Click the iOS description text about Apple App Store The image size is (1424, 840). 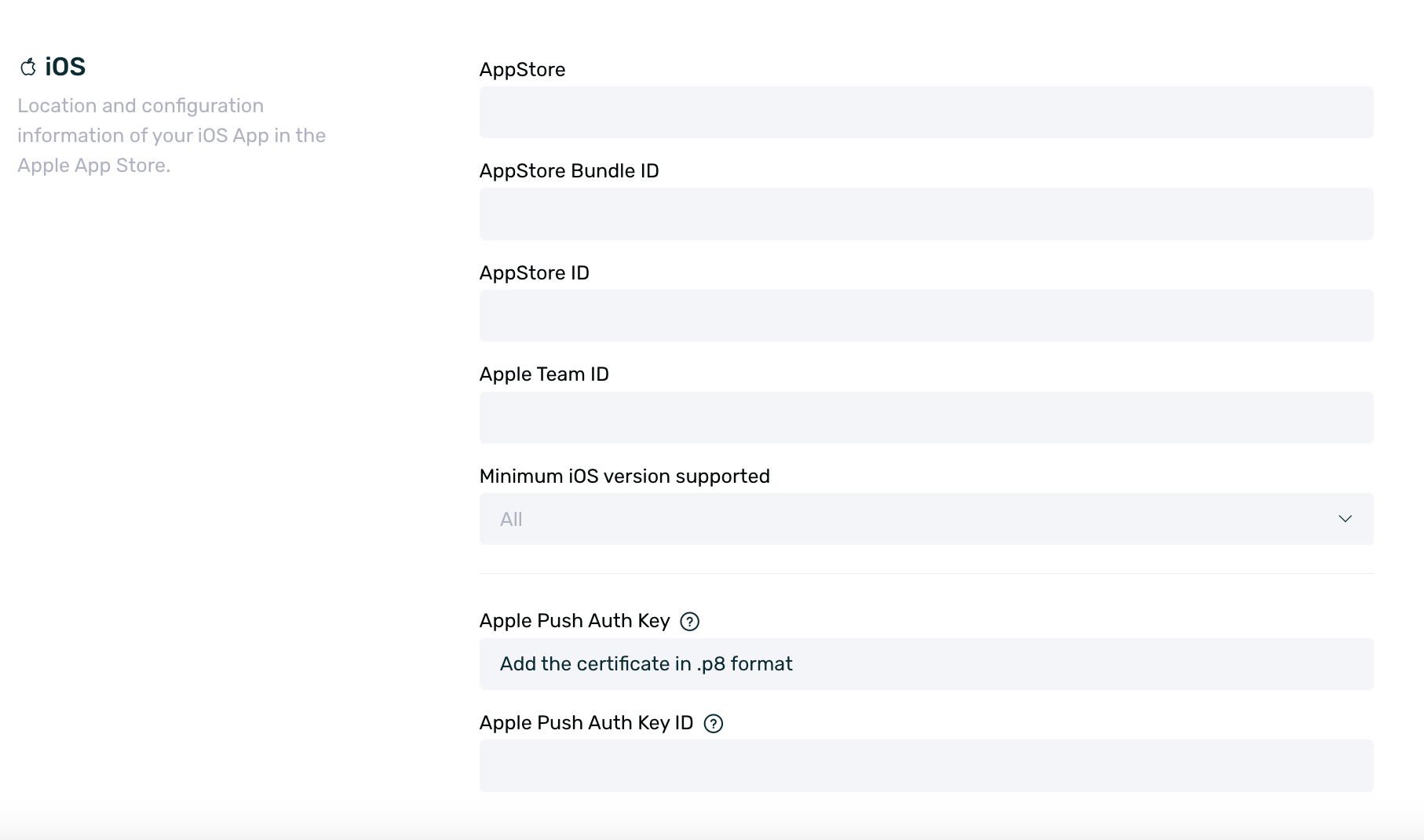171,136
